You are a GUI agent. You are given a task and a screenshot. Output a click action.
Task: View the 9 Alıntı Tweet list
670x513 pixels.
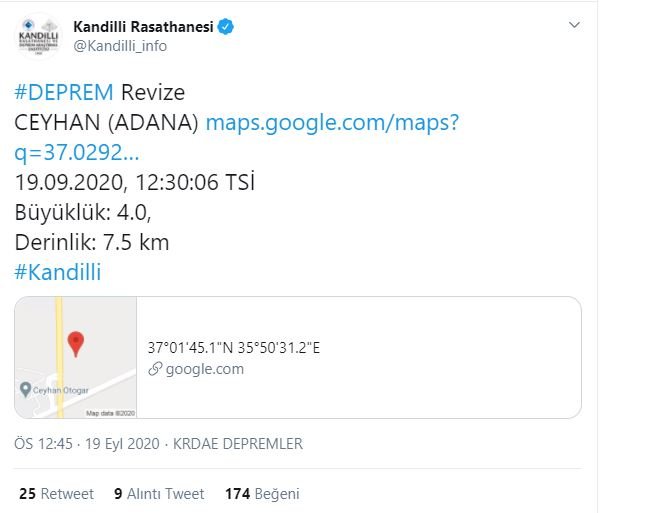coord(159,494)
